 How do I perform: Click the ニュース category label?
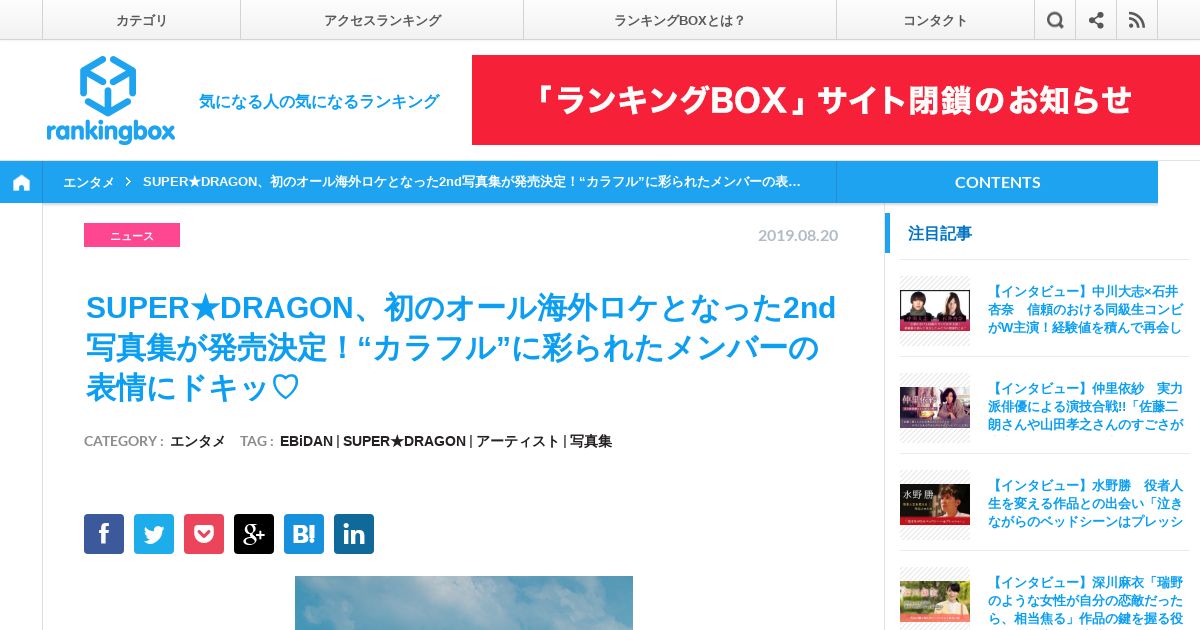point(132,235)
